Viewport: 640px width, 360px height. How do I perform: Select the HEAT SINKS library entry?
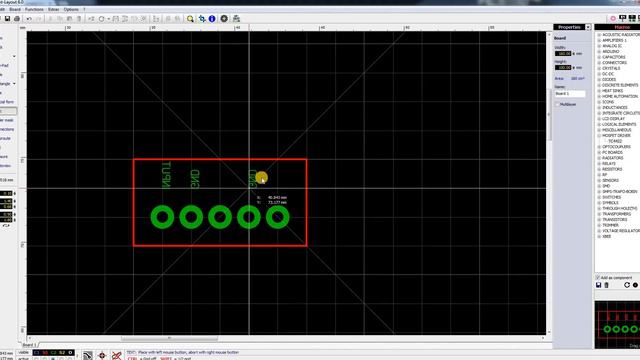(613, 91)
